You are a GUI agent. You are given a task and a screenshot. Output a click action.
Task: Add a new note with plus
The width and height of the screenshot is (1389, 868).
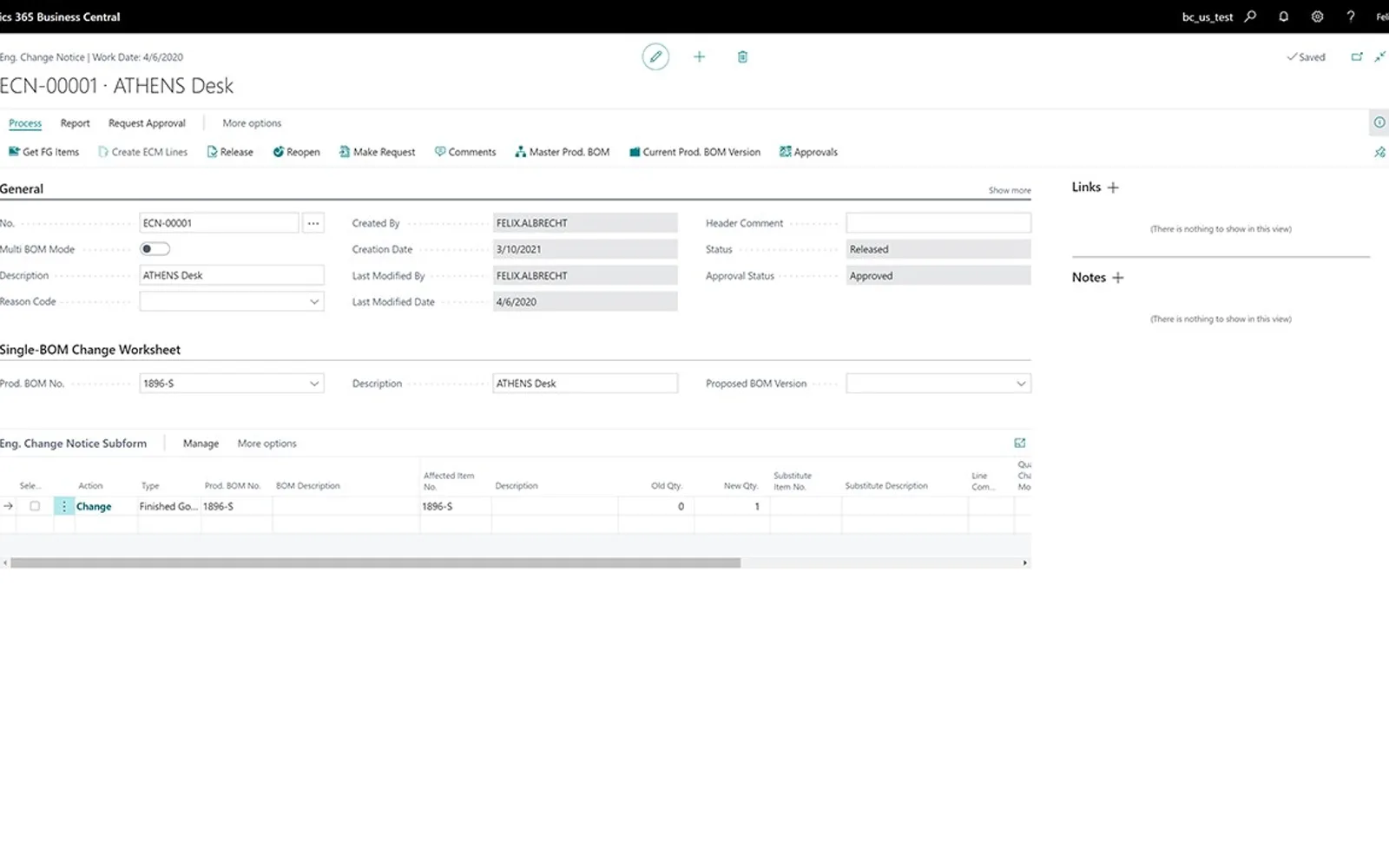tap(1117, 278)
